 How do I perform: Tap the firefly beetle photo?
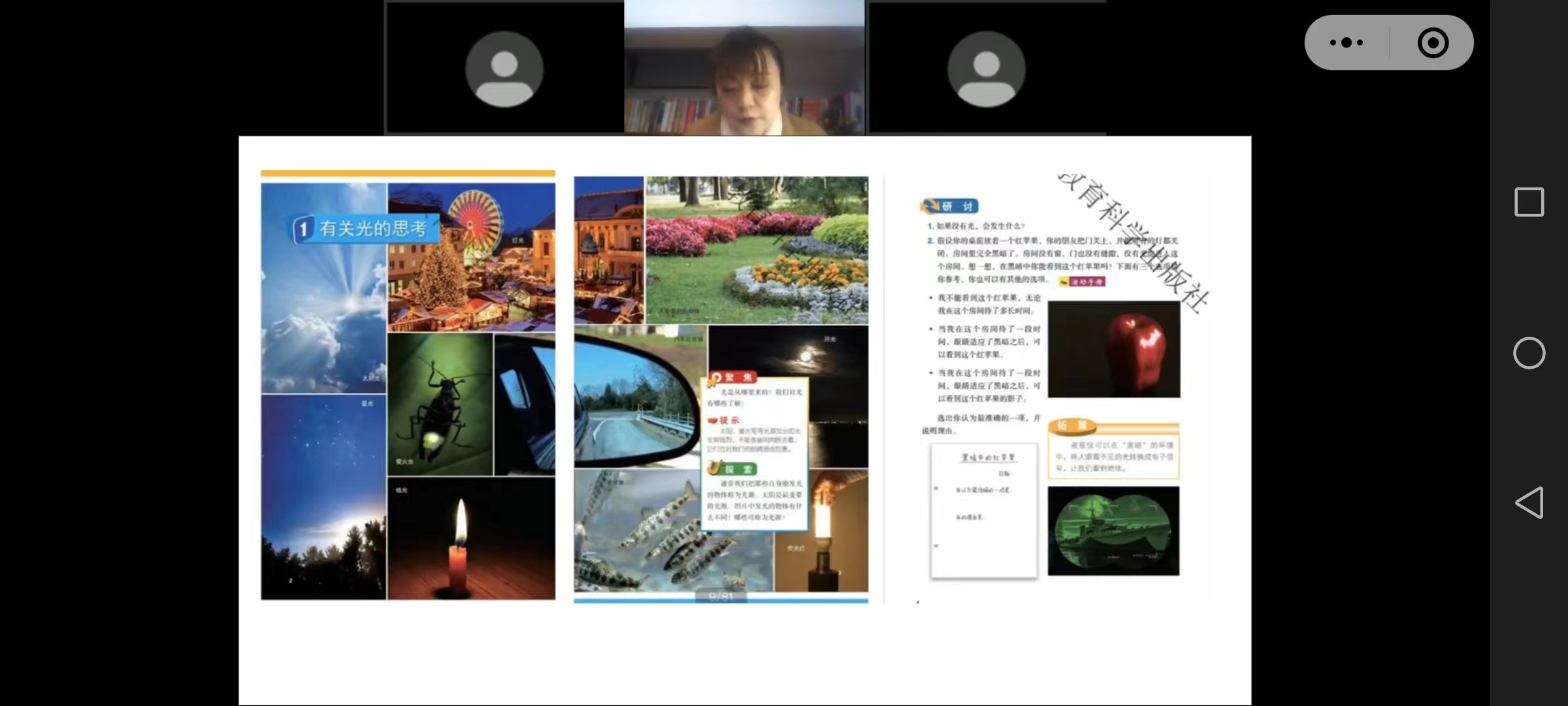click(x=440, y=404)
